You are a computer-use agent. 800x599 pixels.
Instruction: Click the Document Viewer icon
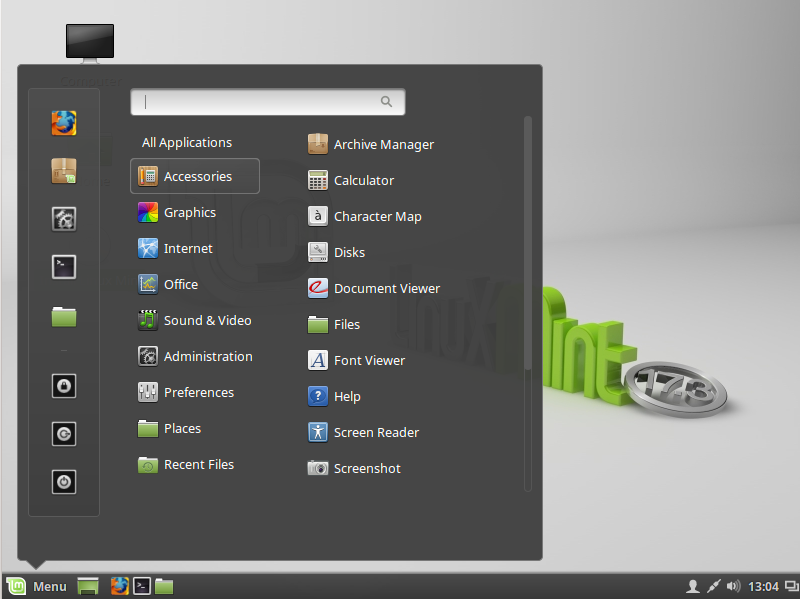tap(318, 288)
